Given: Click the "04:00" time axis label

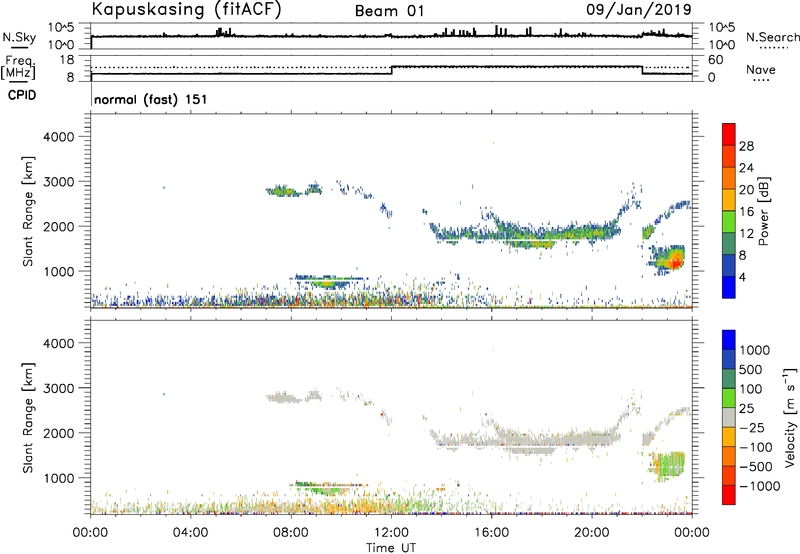Looking at the screenshot, I should pos(191,533).
